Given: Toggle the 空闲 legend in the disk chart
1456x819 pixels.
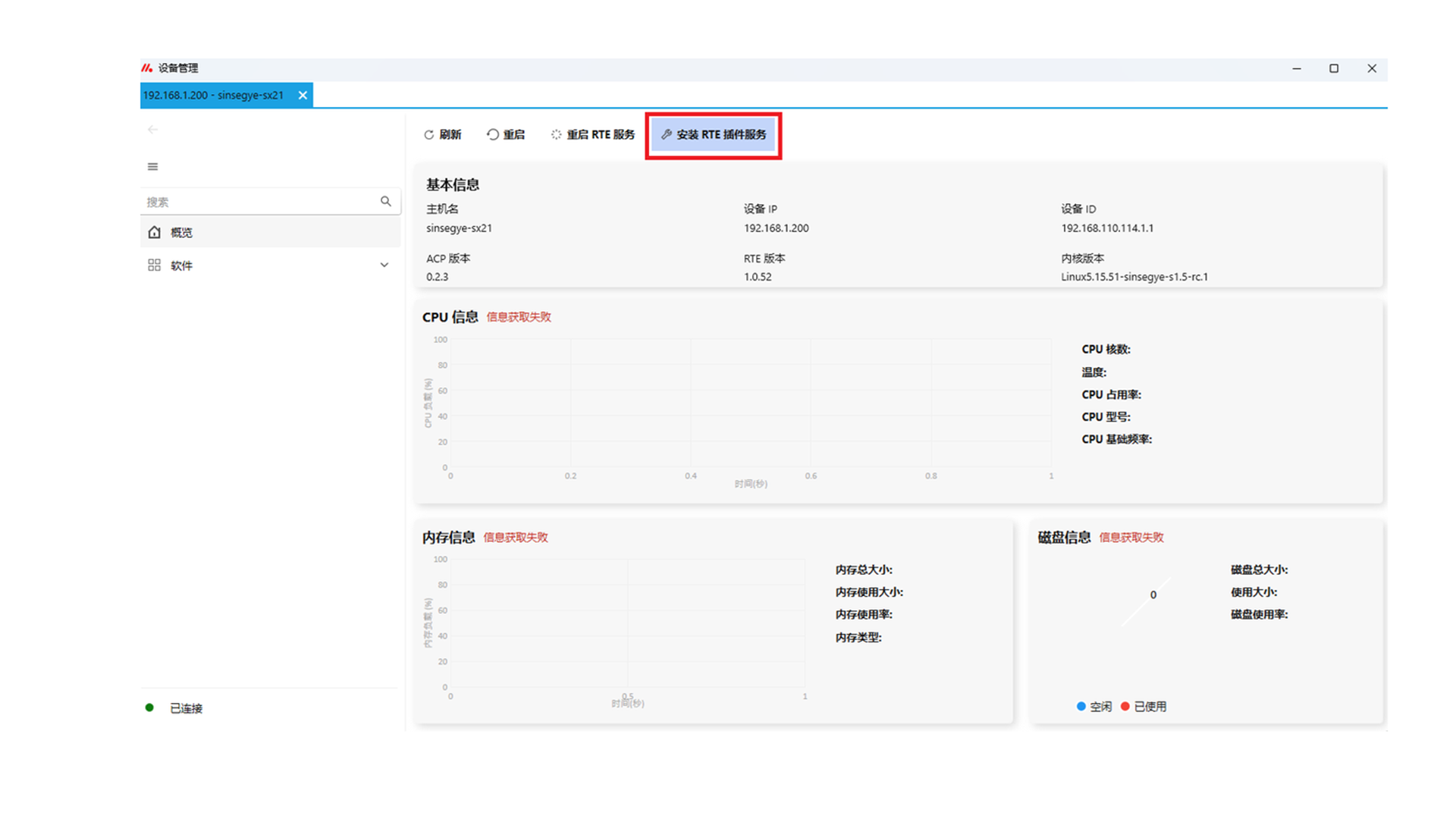Looking at the screenshot, I should point(1093,706).
